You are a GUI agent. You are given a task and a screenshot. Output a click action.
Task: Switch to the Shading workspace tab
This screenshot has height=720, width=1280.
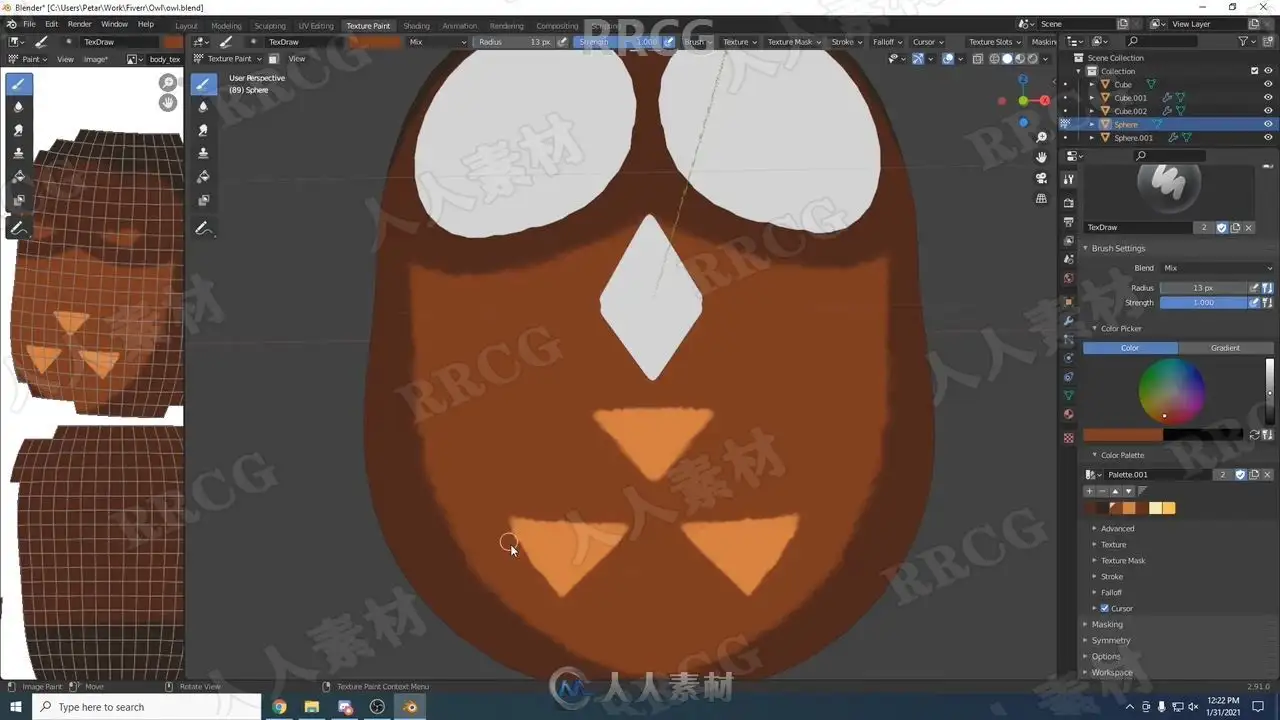tap(416, 26)
